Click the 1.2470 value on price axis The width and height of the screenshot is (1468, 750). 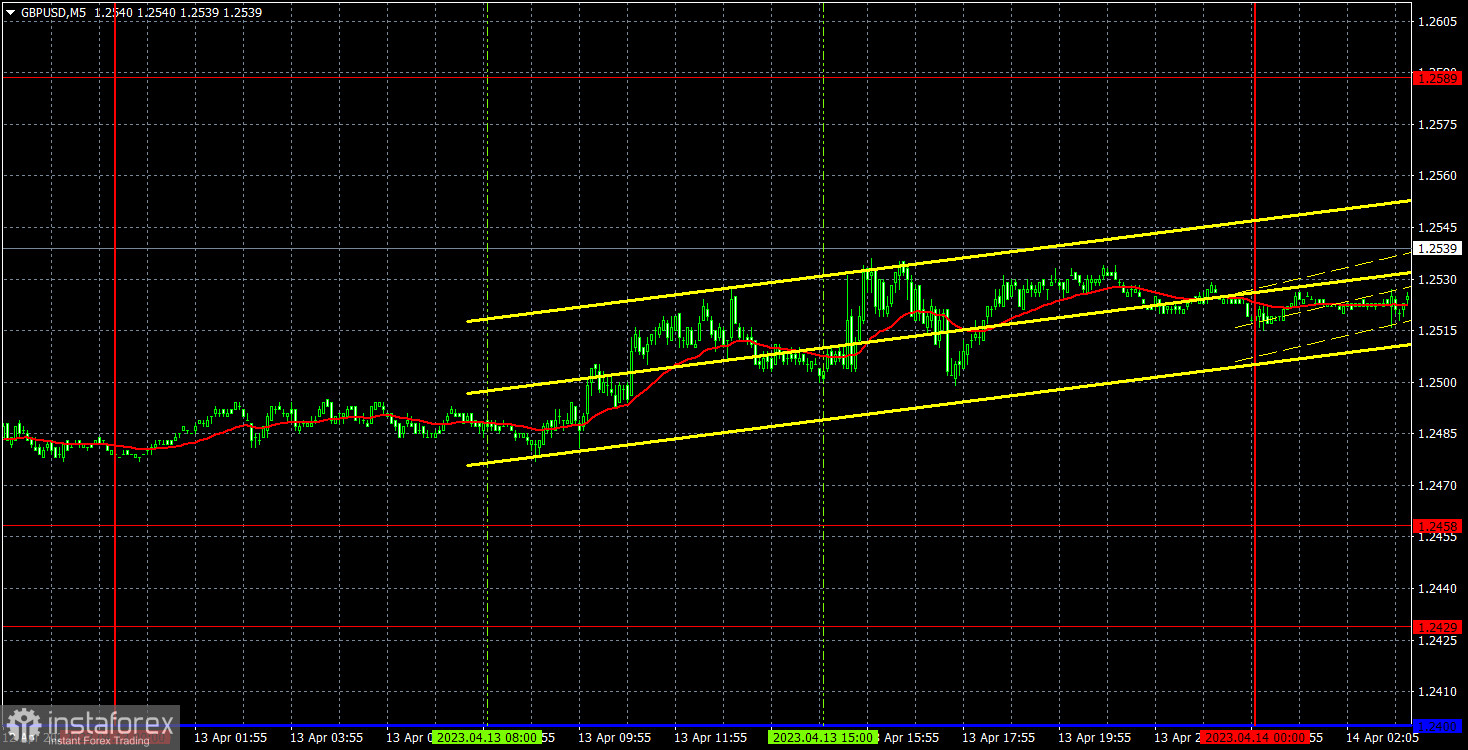pyautogui.click(x=1436, y=486)
